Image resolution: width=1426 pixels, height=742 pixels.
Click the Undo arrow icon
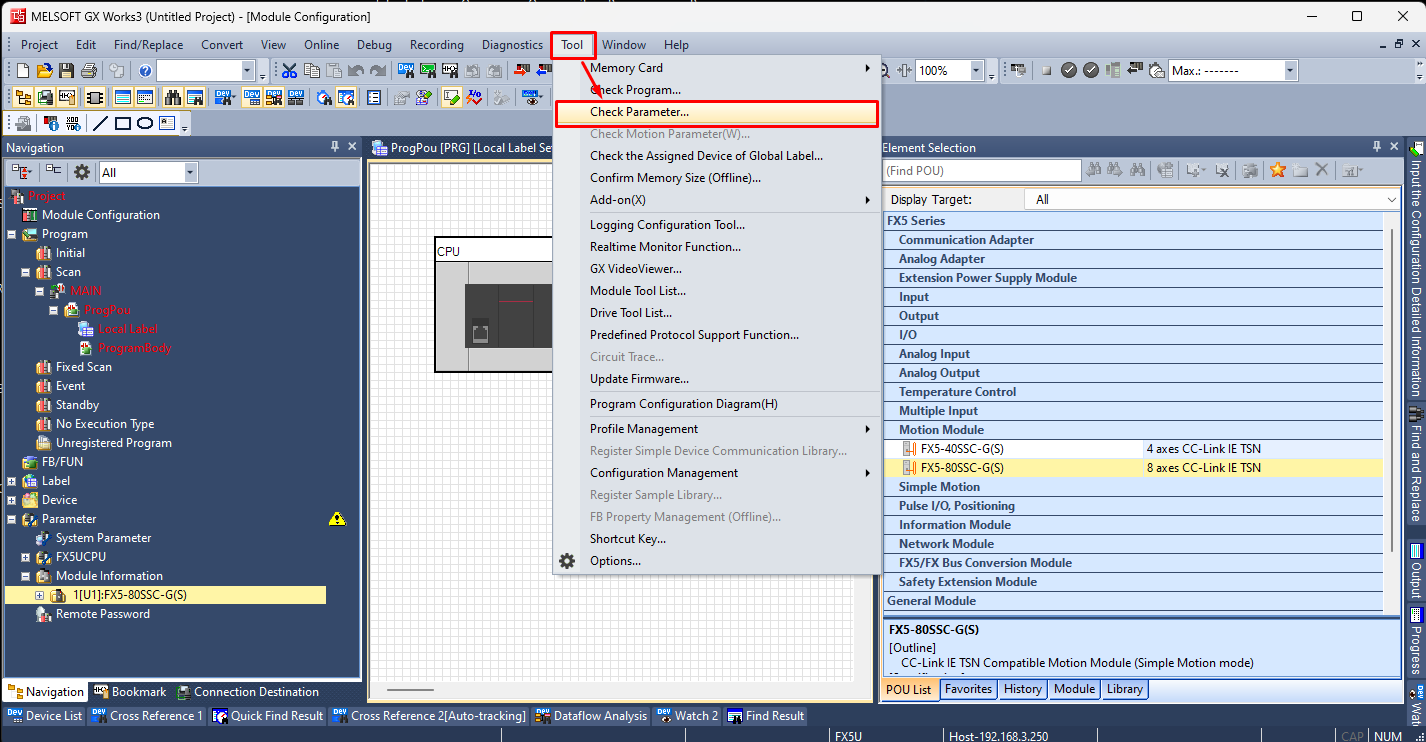355,71
